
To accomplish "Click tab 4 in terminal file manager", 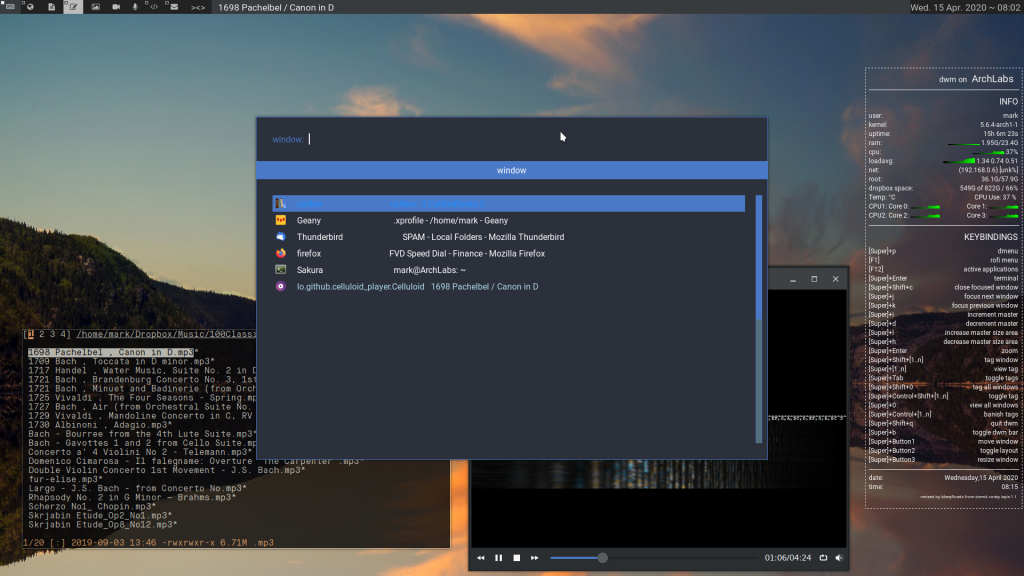I will (x=63, y=334).
